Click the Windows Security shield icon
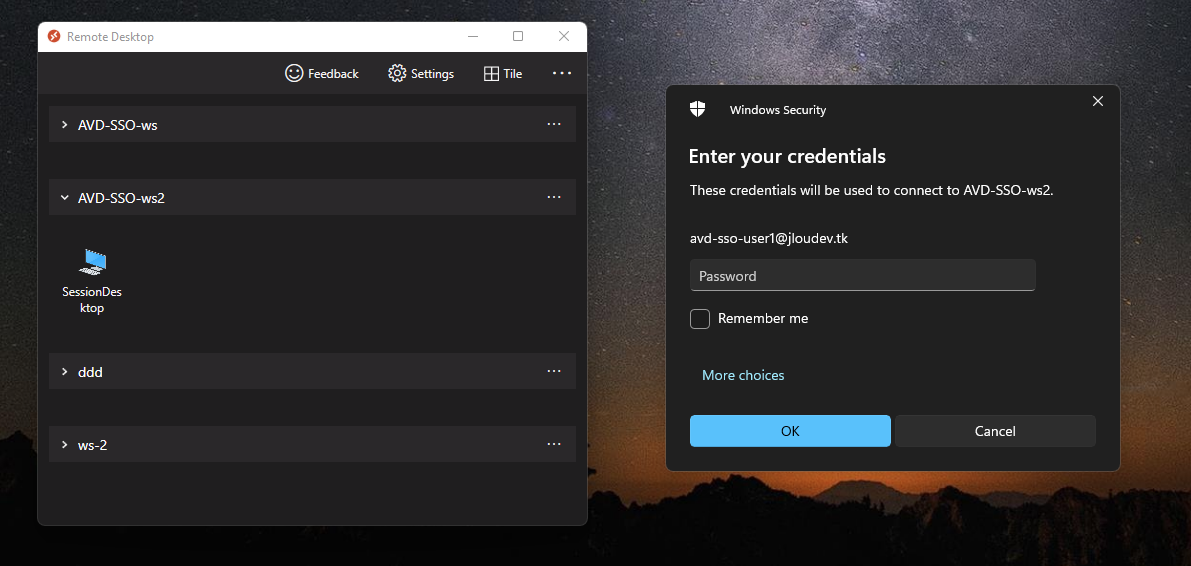The image size is (1191, 566). pos(697,109)
